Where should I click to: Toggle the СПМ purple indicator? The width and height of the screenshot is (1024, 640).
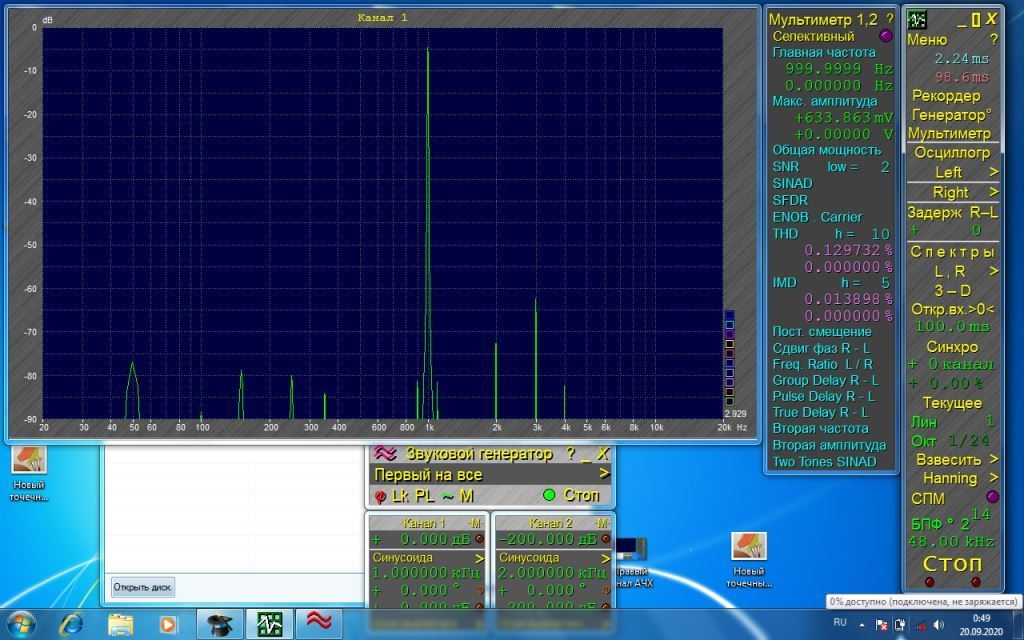[x=992, y=497]
